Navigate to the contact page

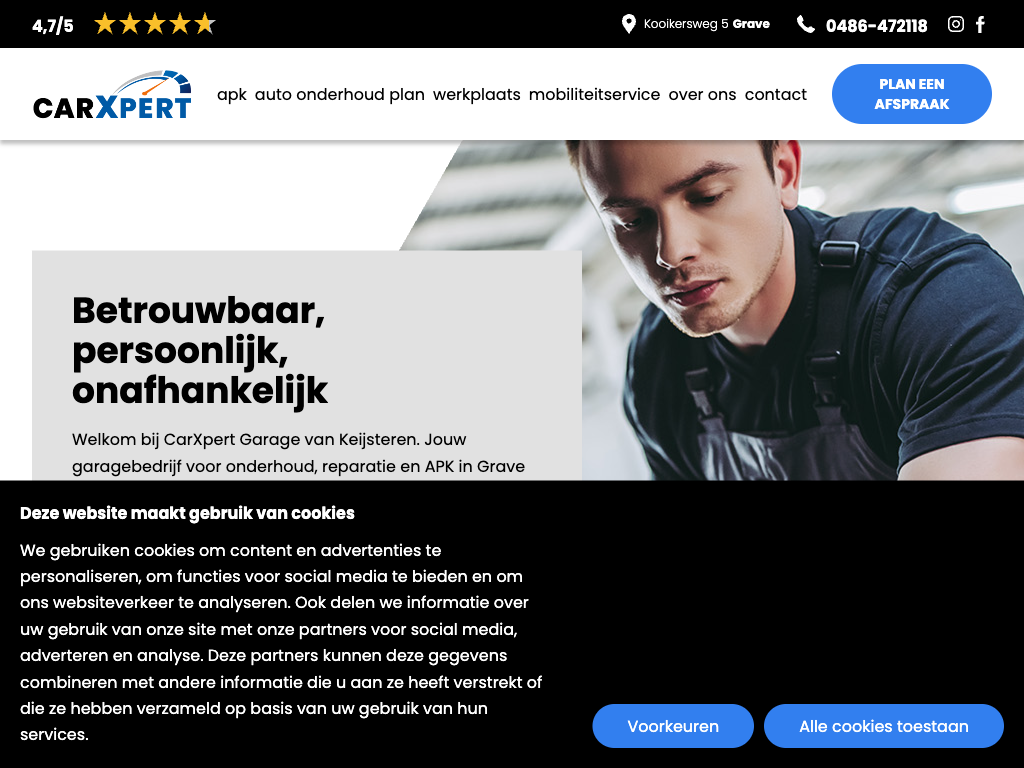776,95
